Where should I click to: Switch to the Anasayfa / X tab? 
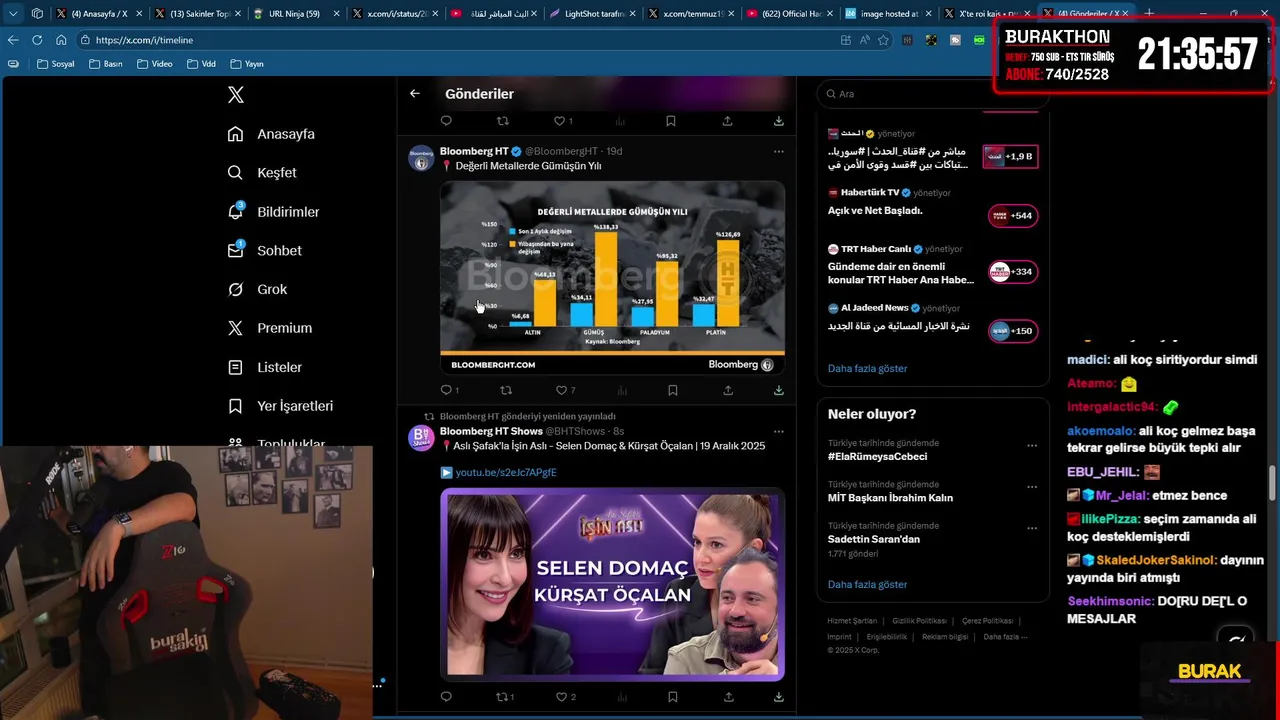click(99, 14)
